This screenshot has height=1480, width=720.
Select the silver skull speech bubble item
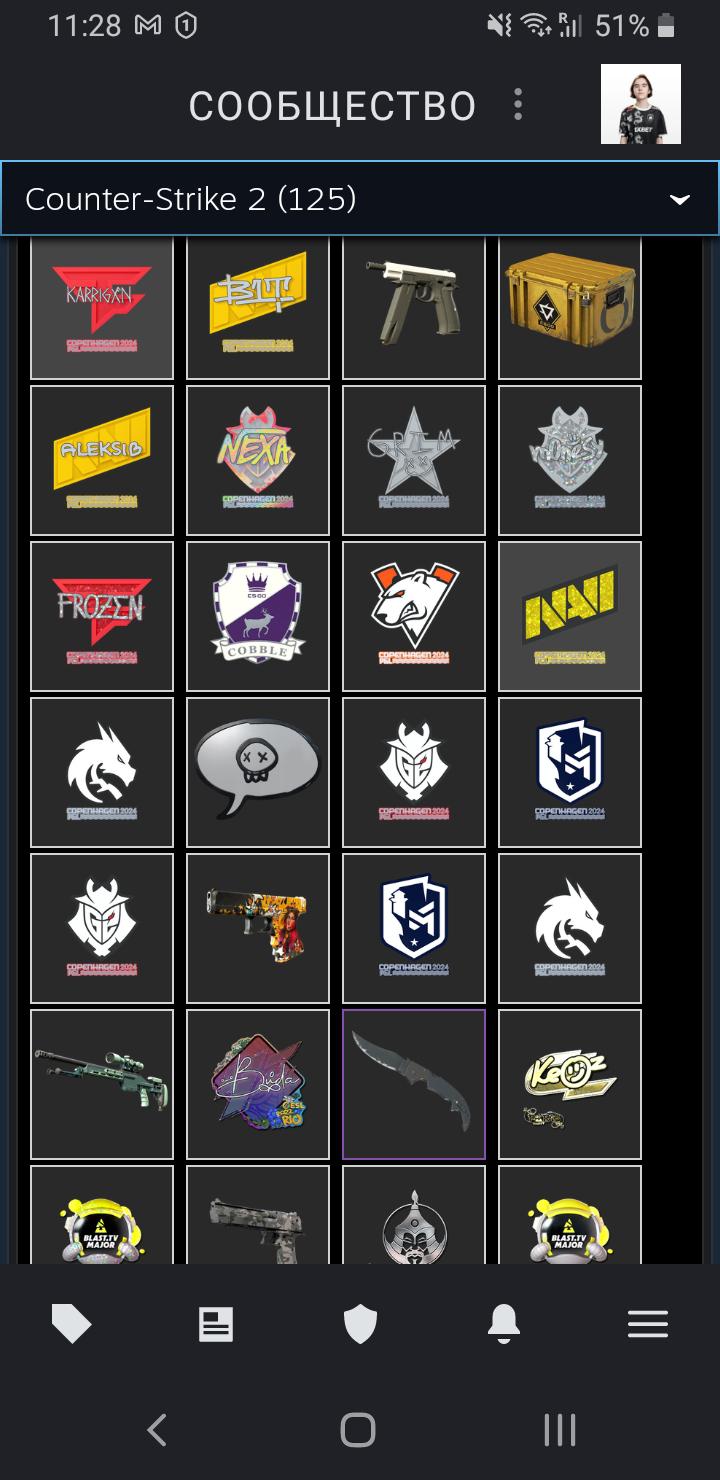pos(258,773)
